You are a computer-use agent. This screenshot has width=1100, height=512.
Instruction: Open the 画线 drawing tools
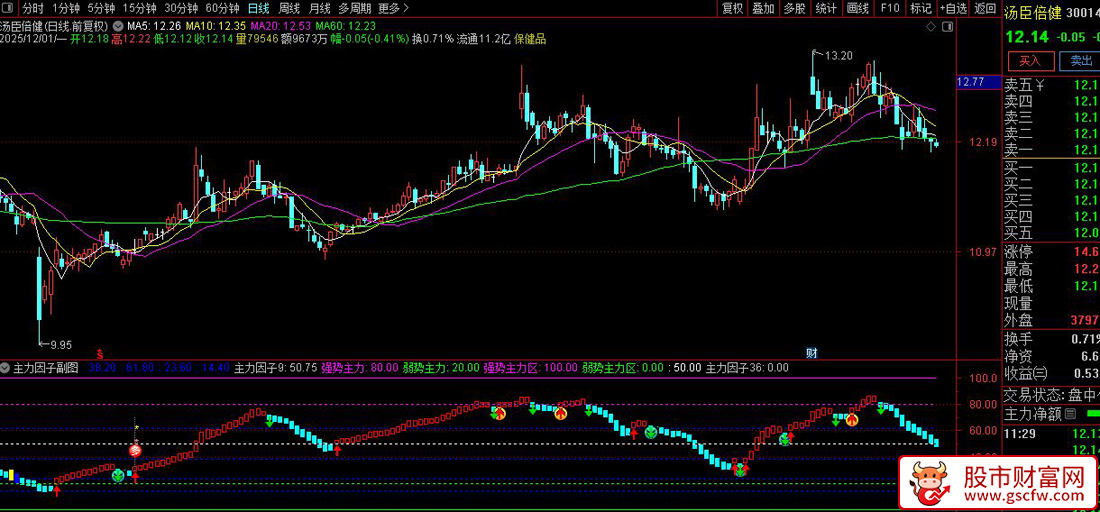(x=857, y=8)
